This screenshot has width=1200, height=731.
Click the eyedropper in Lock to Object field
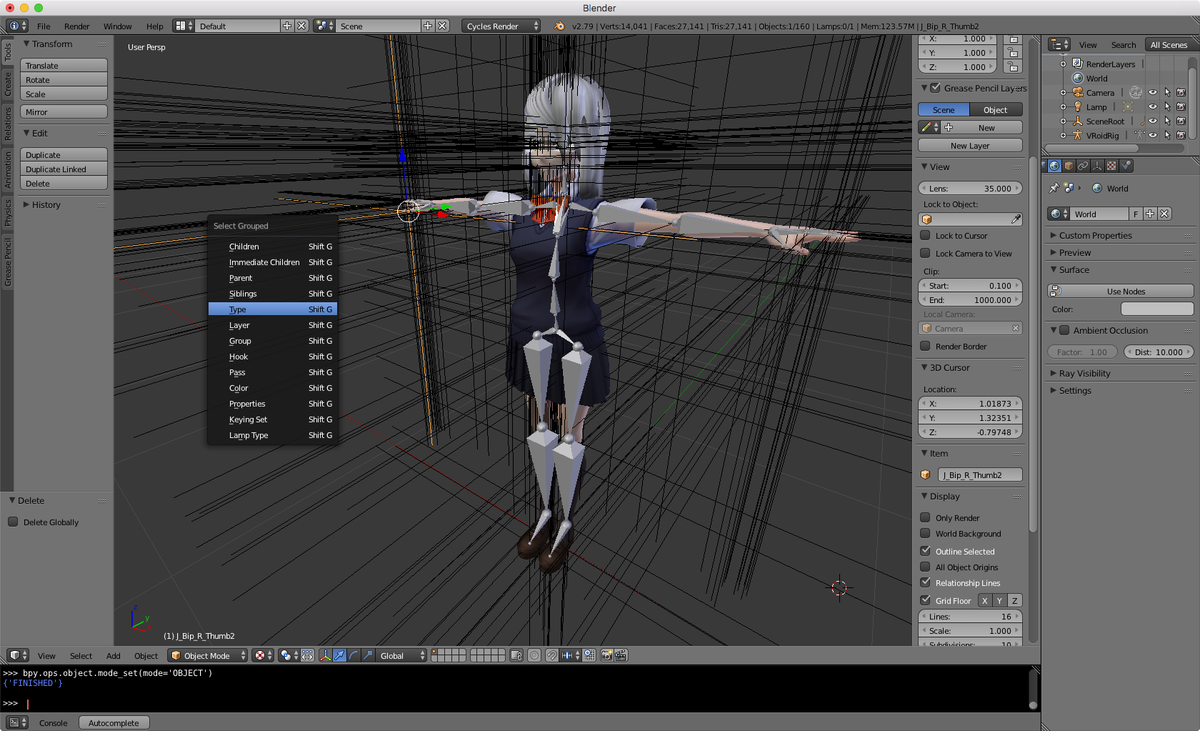click(x=1016, y=219)
